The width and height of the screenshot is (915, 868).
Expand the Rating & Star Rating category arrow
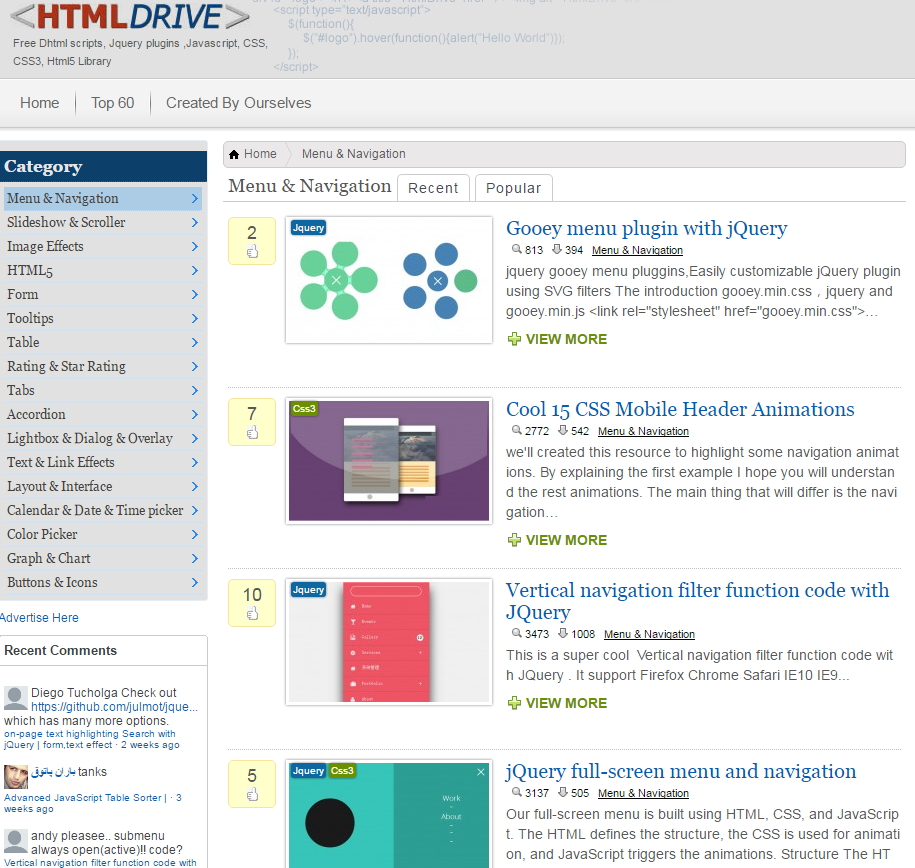pos(195,366)
